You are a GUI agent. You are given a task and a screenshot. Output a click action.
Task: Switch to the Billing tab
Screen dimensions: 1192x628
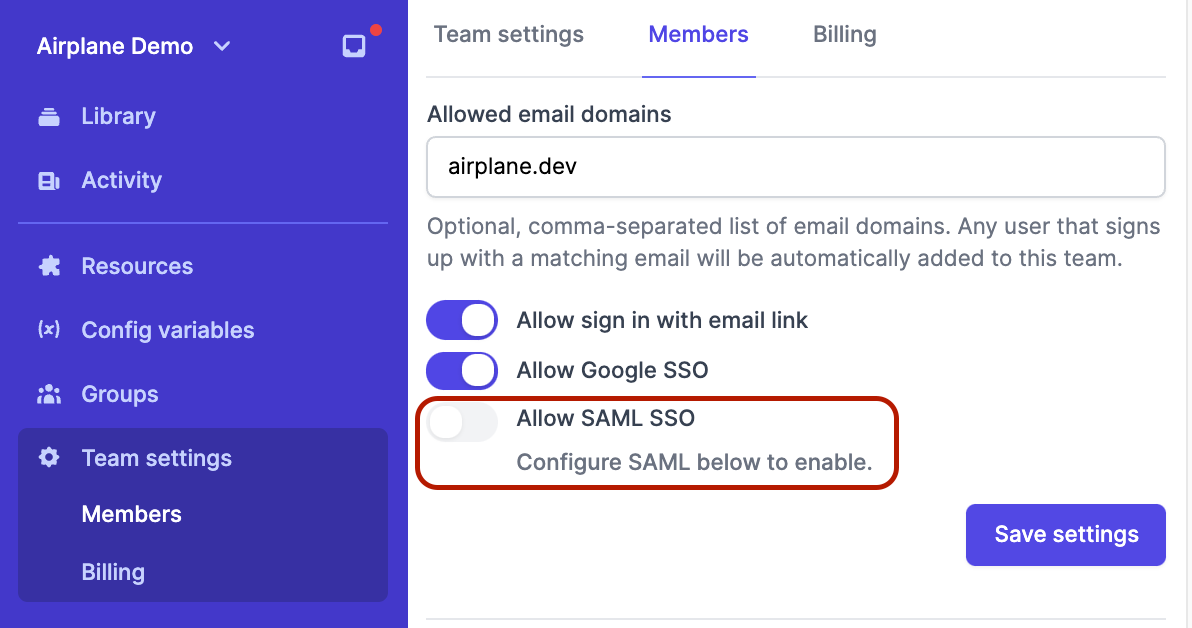[845, 34]
